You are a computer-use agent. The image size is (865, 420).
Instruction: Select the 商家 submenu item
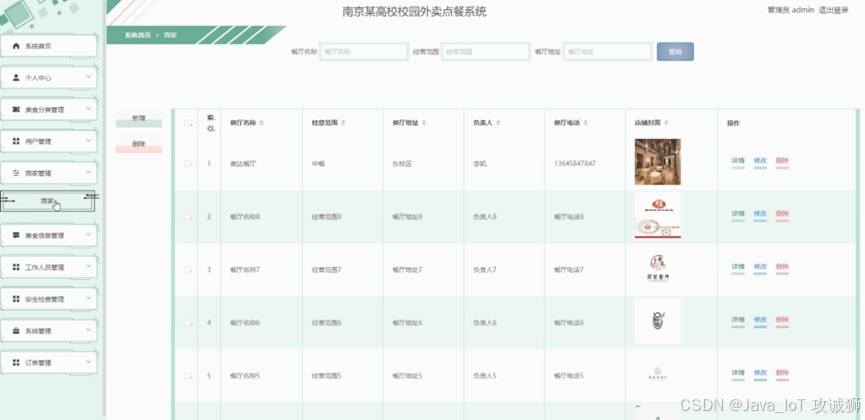(48, 201)
